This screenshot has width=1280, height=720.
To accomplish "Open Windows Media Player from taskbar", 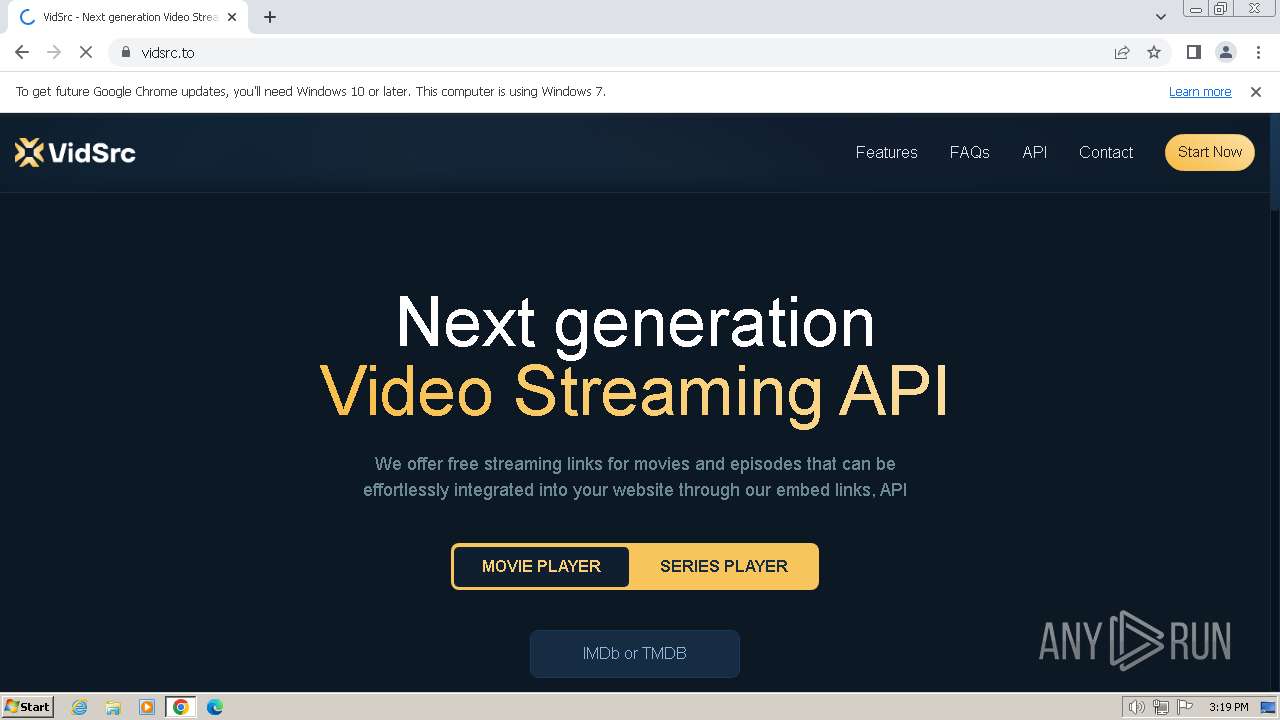I will click(147, 707).
